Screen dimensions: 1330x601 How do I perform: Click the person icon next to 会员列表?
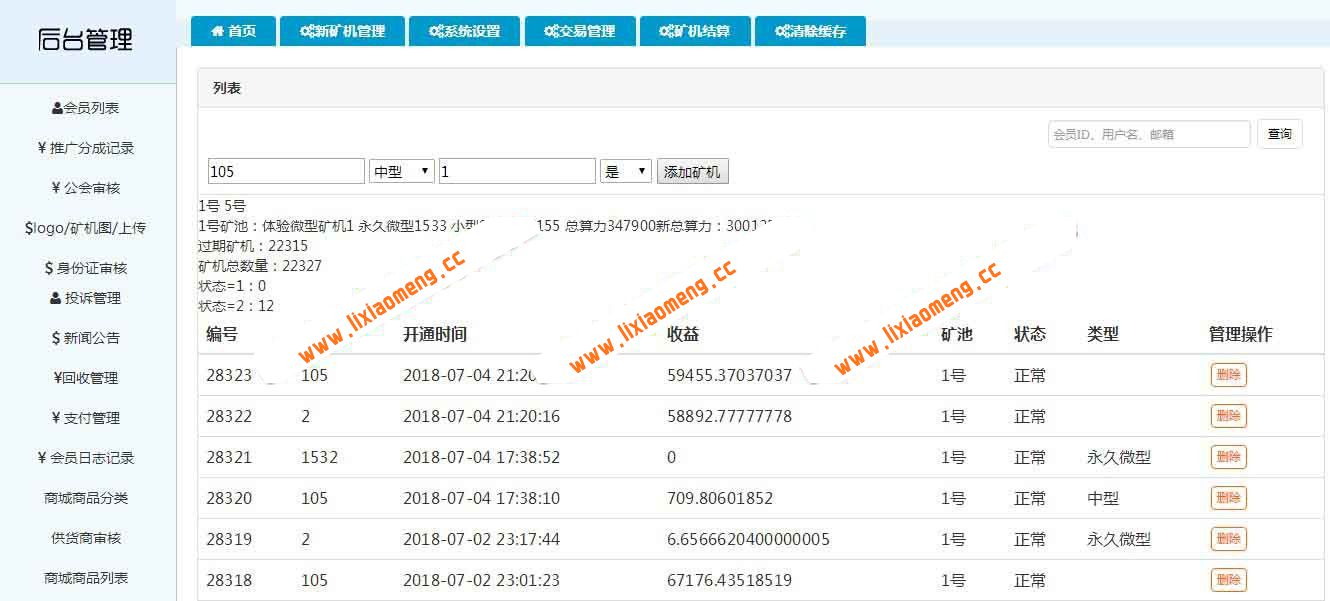pos(58,107)
